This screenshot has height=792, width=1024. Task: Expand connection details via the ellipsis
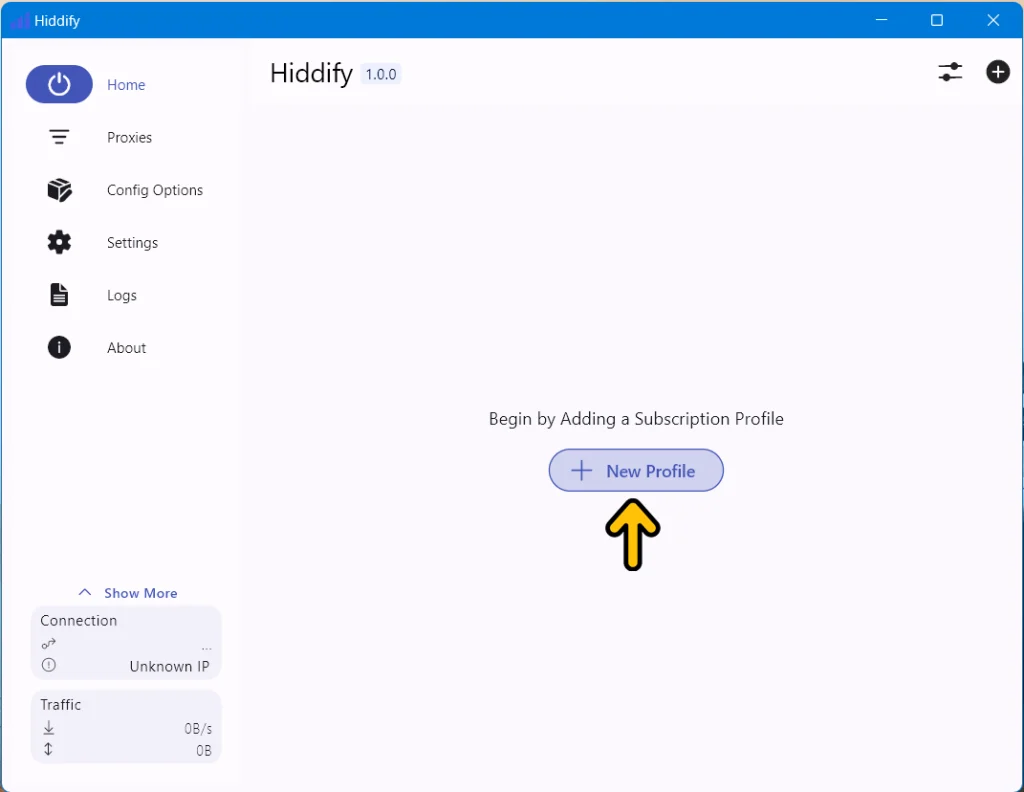206,646
